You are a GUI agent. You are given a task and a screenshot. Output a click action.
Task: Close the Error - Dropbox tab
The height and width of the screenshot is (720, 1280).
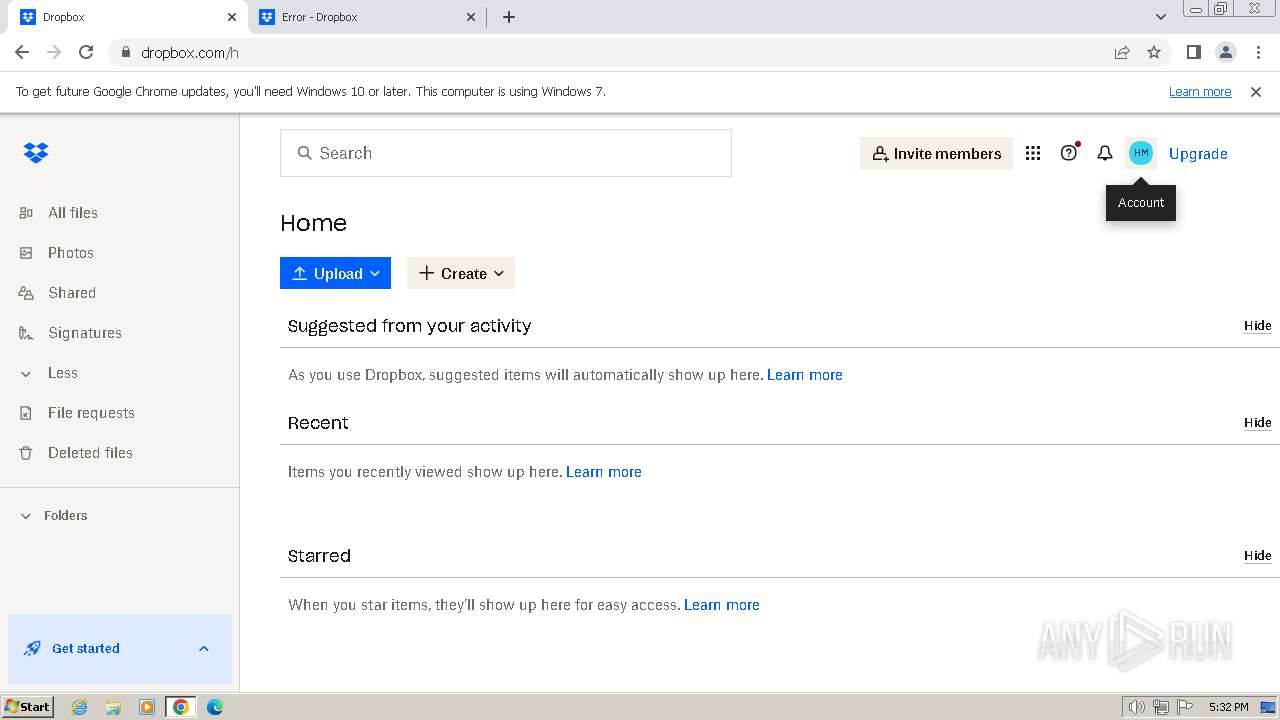tap(471, 17)
